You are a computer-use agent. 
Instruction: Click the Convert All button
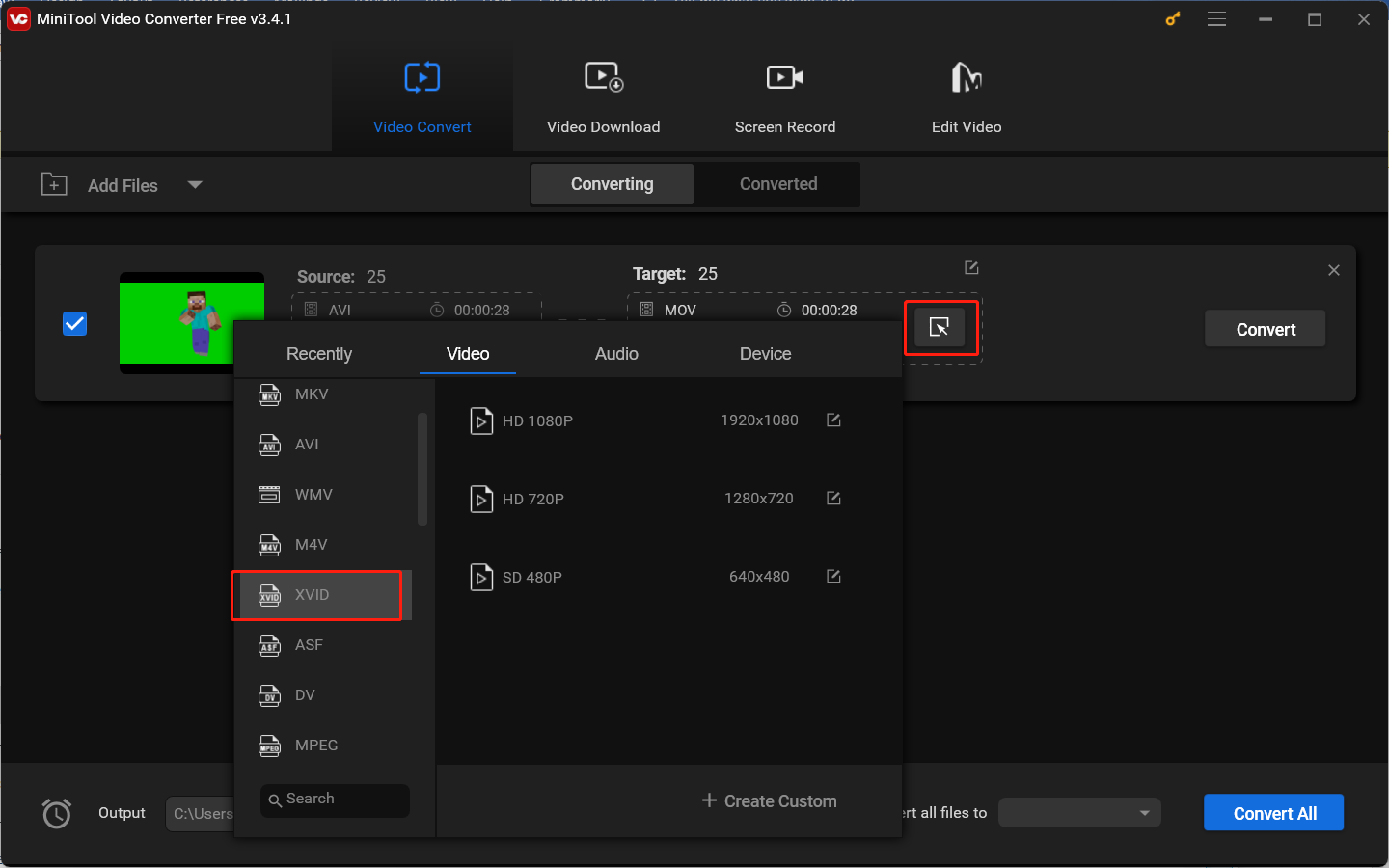point(1274,813)
